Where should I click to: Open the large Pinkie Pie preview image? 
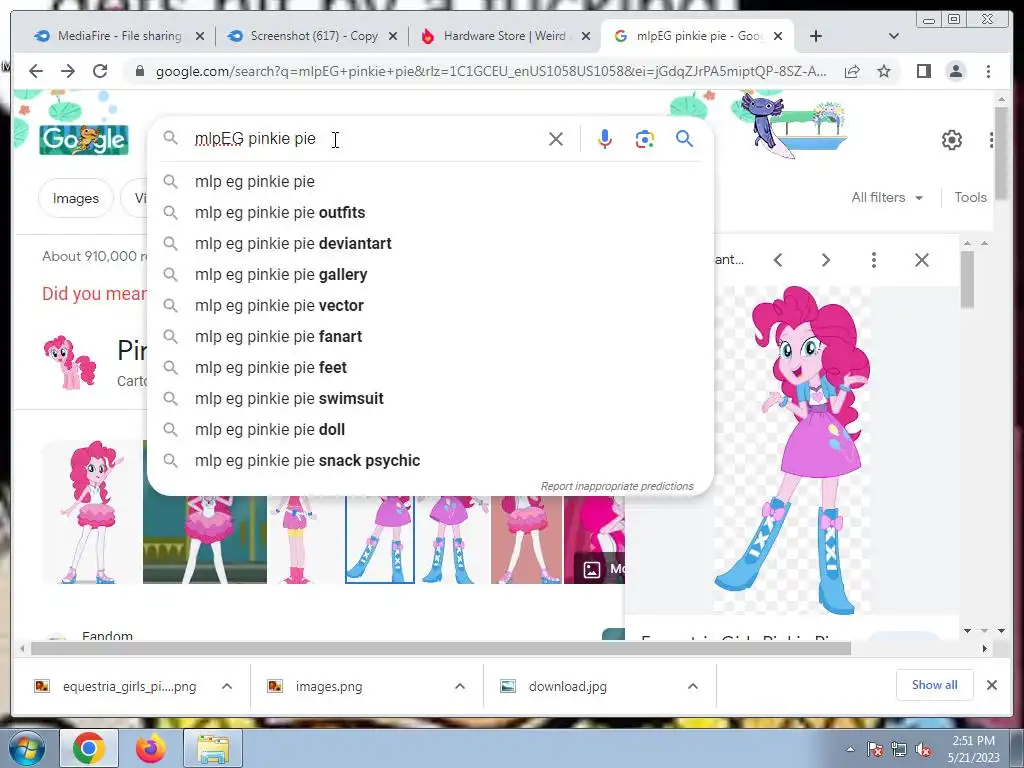[792, 451]
